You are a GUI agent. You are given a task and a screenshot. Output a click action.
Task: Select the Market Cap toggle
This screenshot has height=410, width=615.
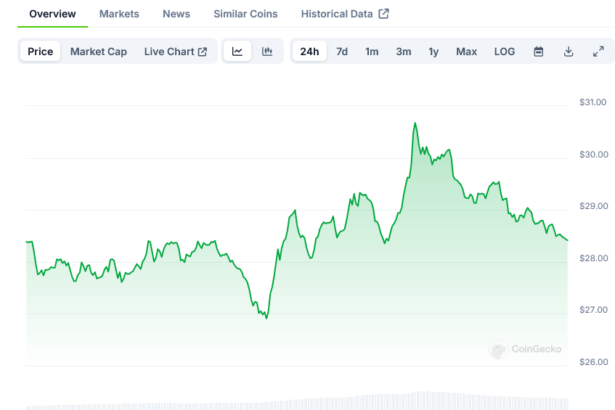(98, 51)
